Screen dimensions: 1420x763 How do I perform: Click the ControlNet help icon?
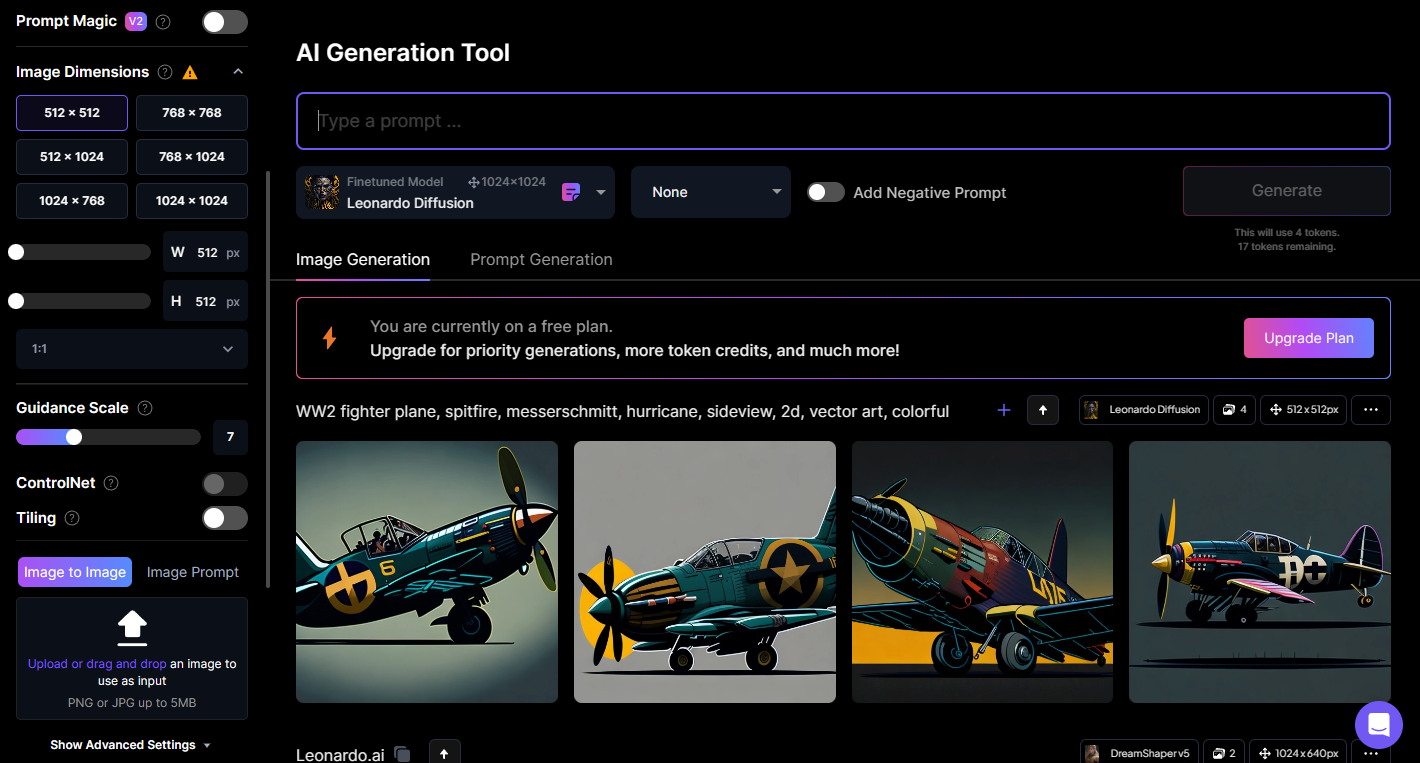coord(111,483)
